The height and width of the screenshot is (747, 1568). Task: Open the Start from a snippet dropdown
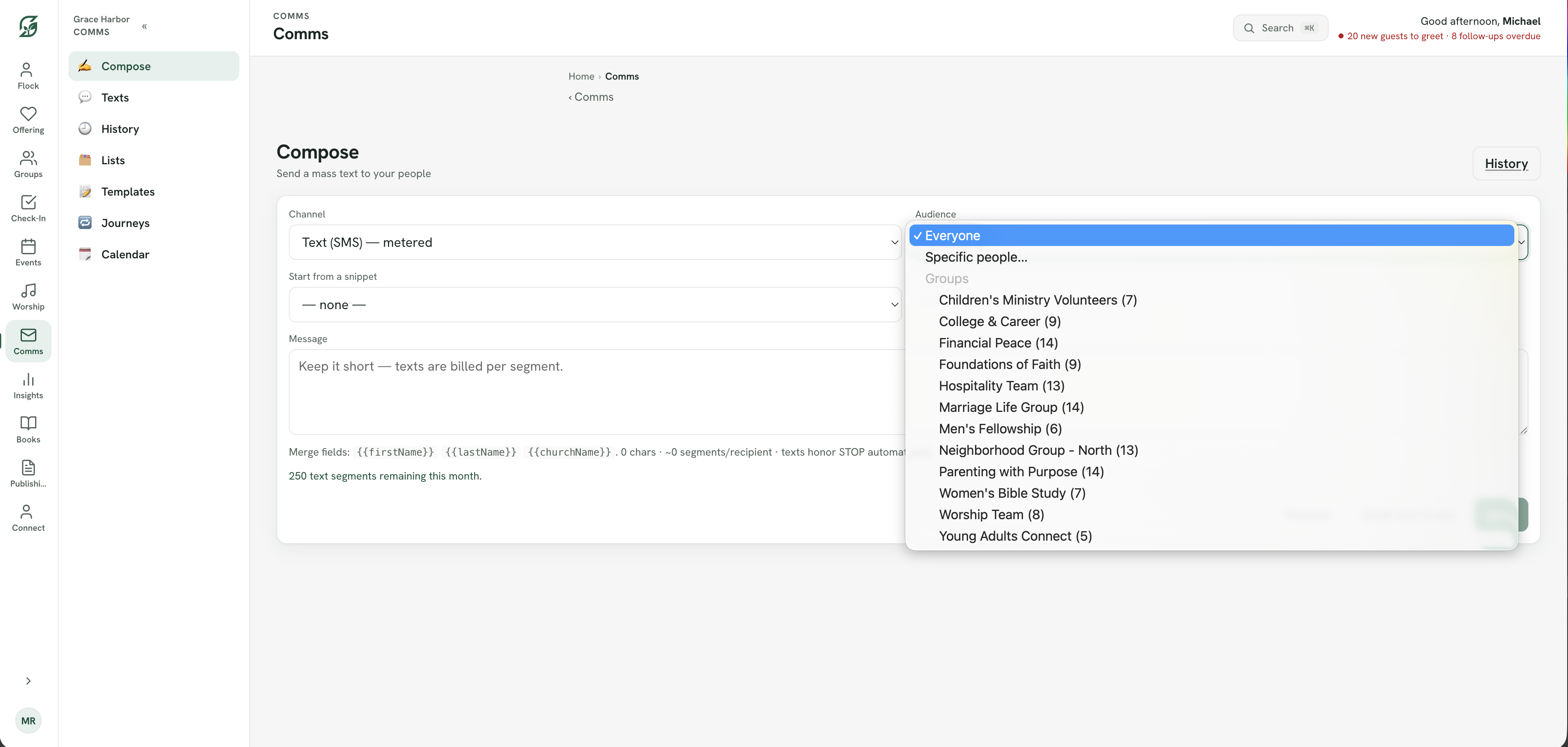pos(595,305)
